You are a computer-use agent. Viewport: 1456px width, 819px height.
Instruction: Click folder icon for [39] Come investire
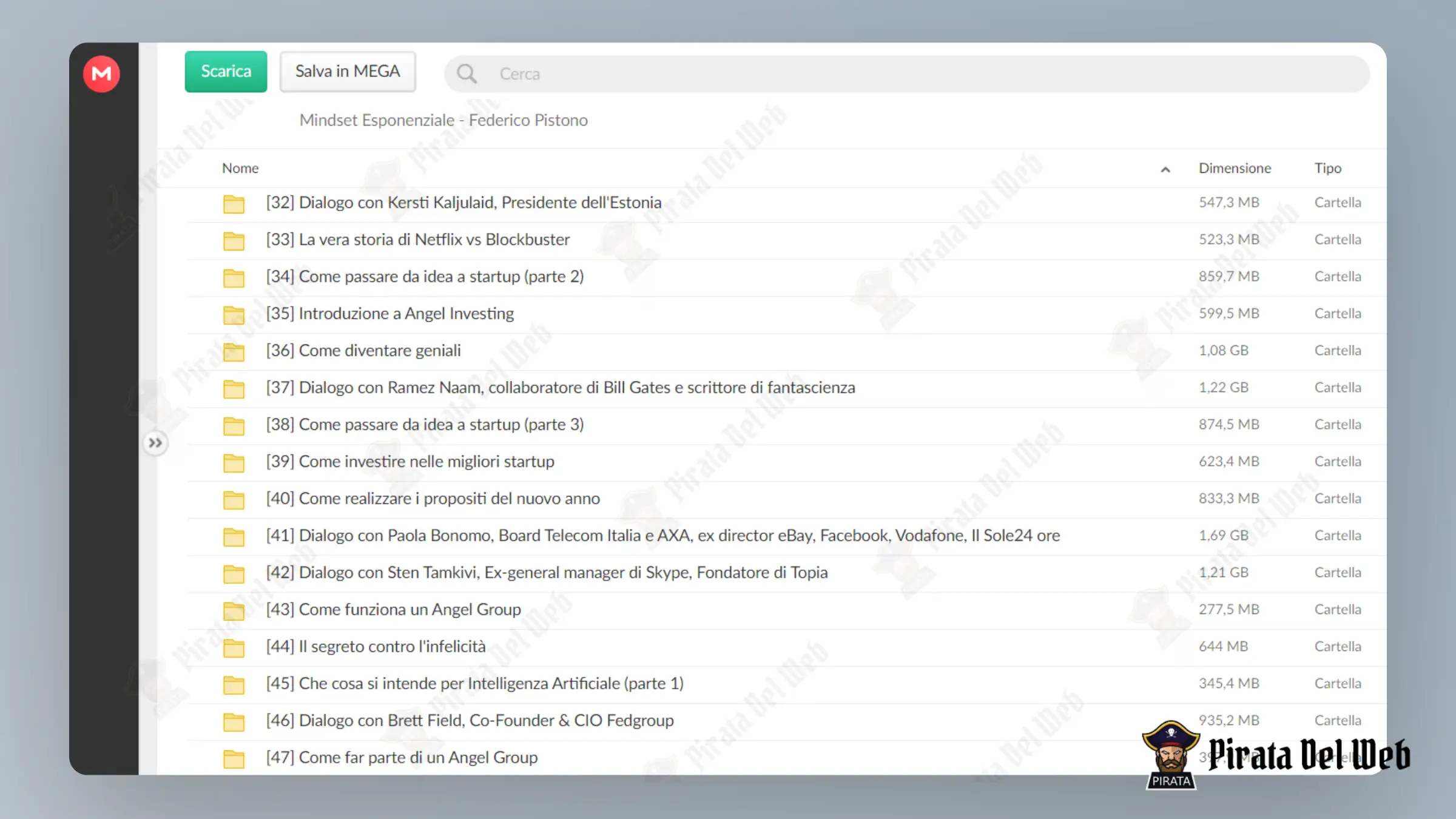click(234, 463)
